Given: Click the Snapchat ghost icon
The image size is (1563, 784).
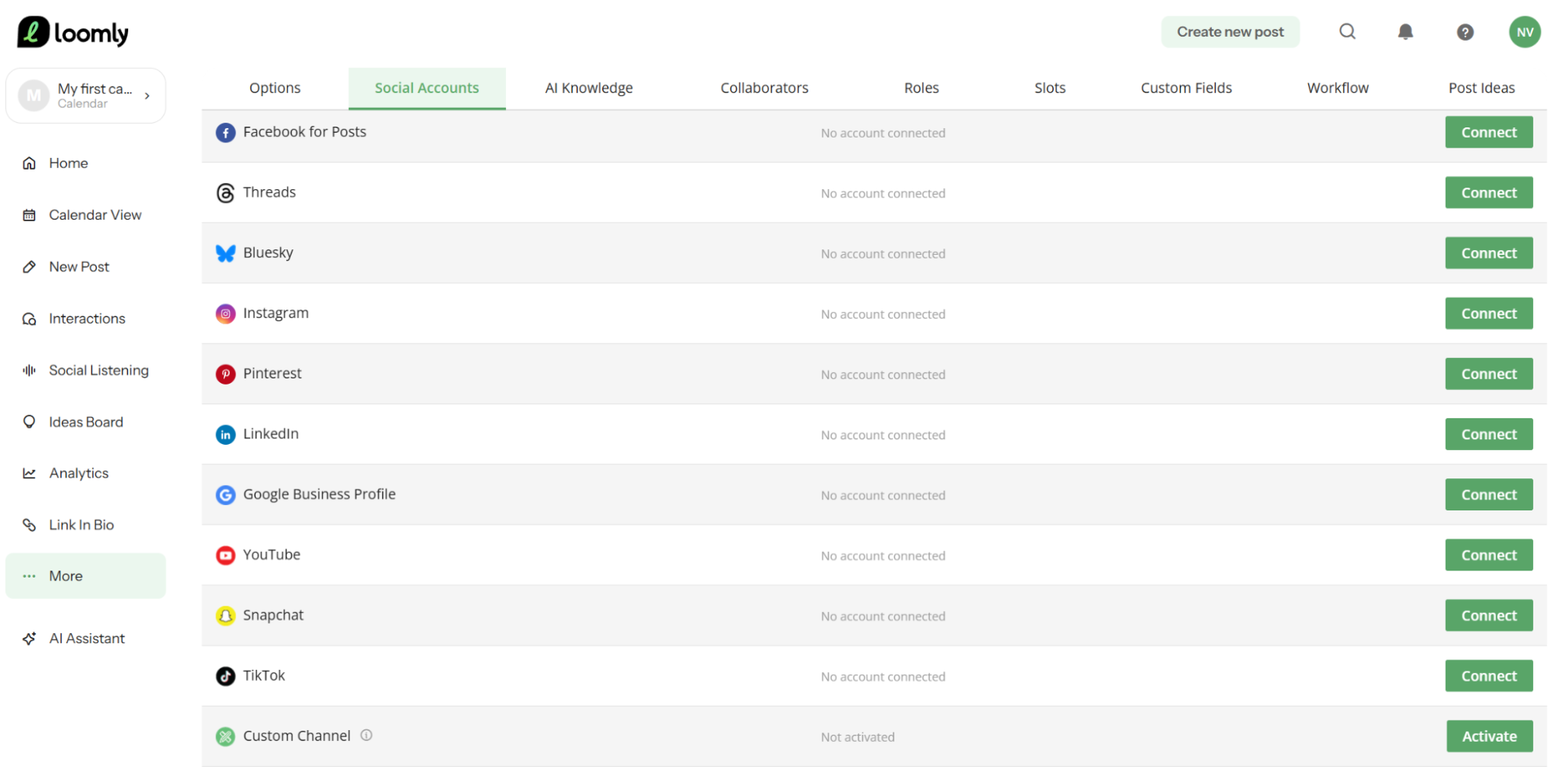Looking at the screenshot, I should (x=225, y=616).
